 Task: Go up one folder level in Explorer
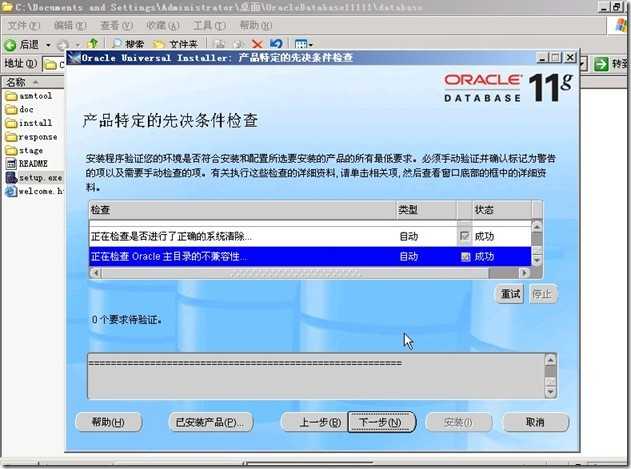93,43
